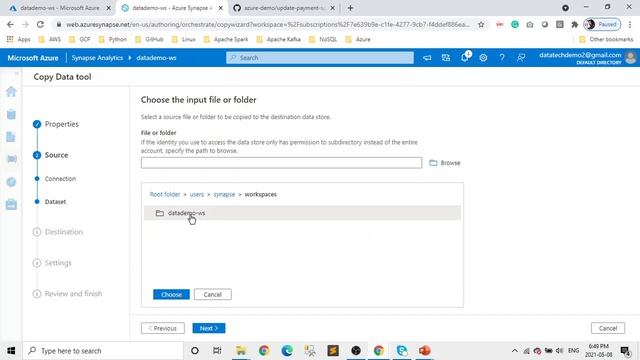Open the Python bookmark folder
The height and width of the screenshot is (360, 640).
pyautogui.click(x=113, y=40)
